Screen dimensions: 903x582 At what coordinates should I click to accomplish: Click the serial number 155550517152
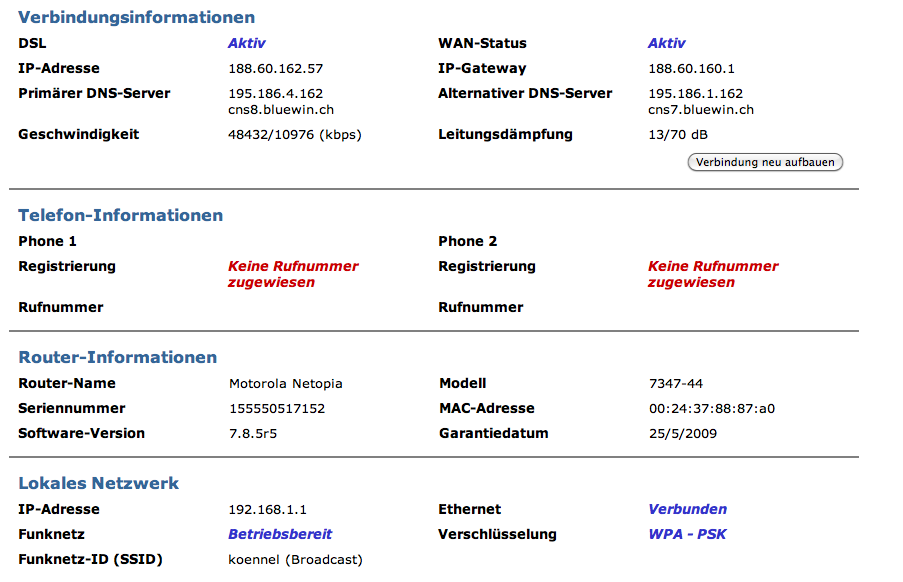coord(277,408)
